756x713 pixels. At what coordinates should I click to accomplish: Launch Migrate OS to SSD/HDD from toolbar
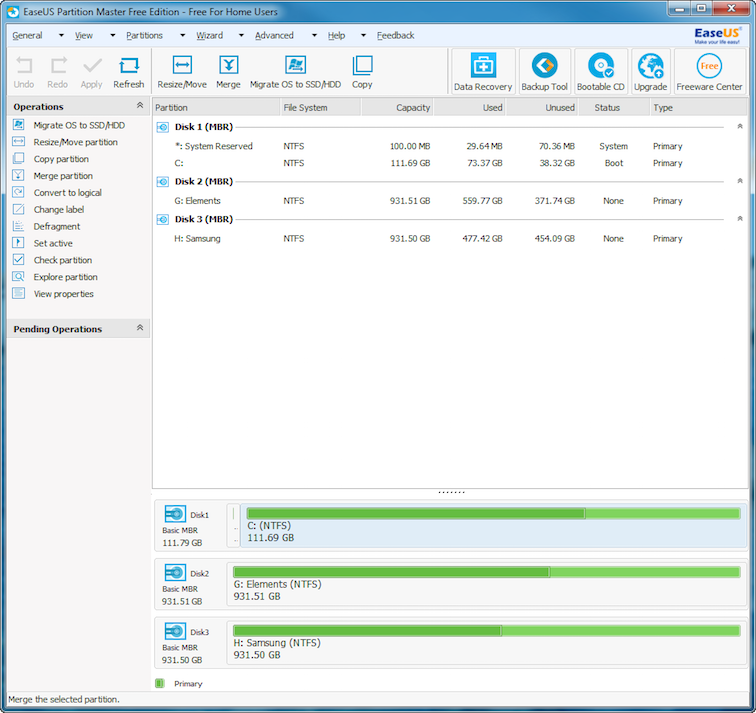(295, 73)
